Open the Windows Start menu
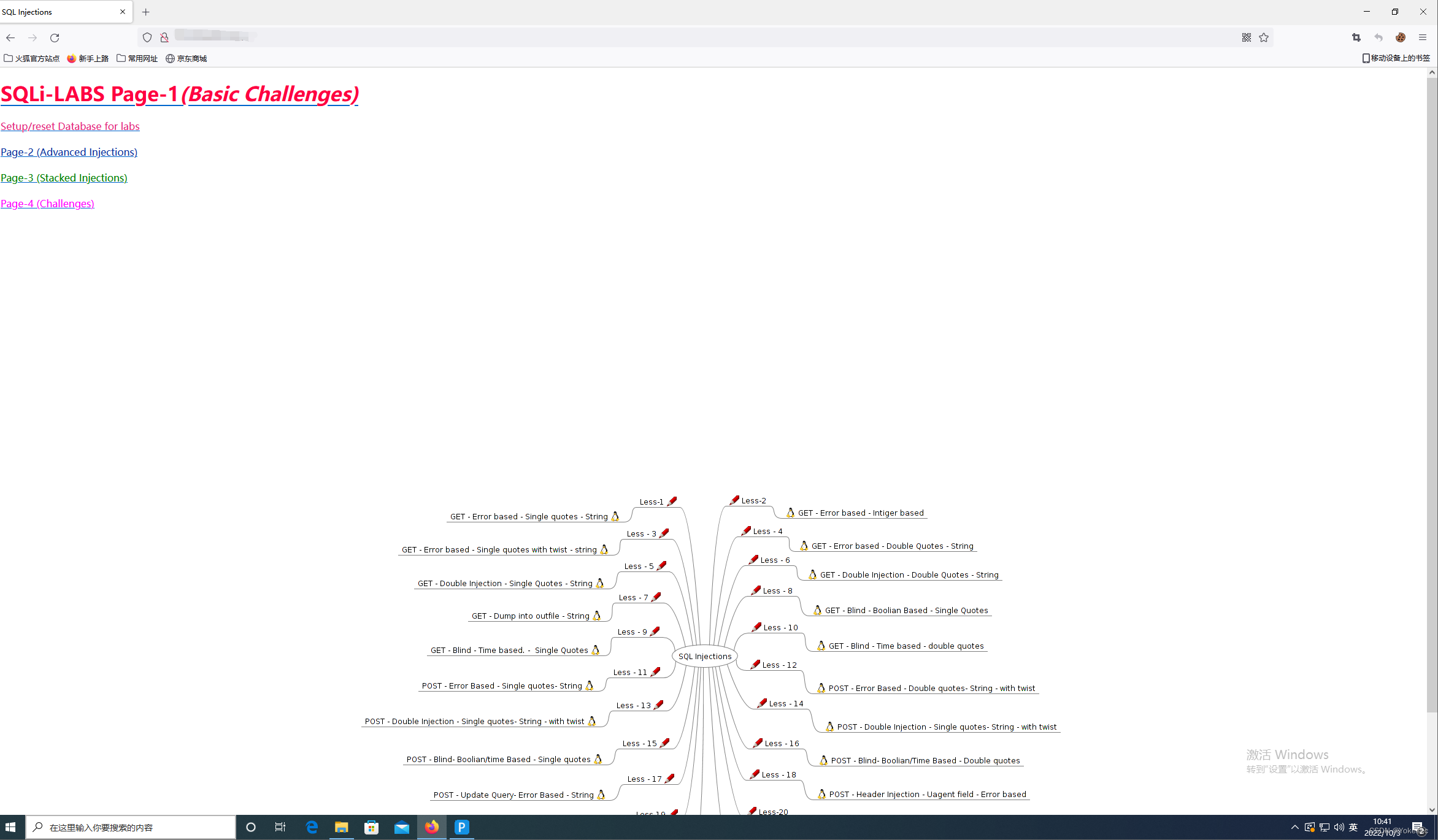The image size is (1438, 840). (10, 827)
